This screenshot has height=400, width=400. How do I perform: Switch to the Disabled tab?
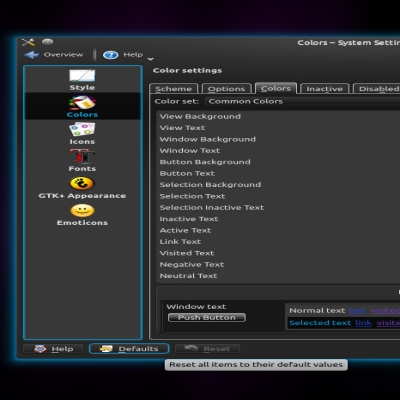tap(377, 89)
